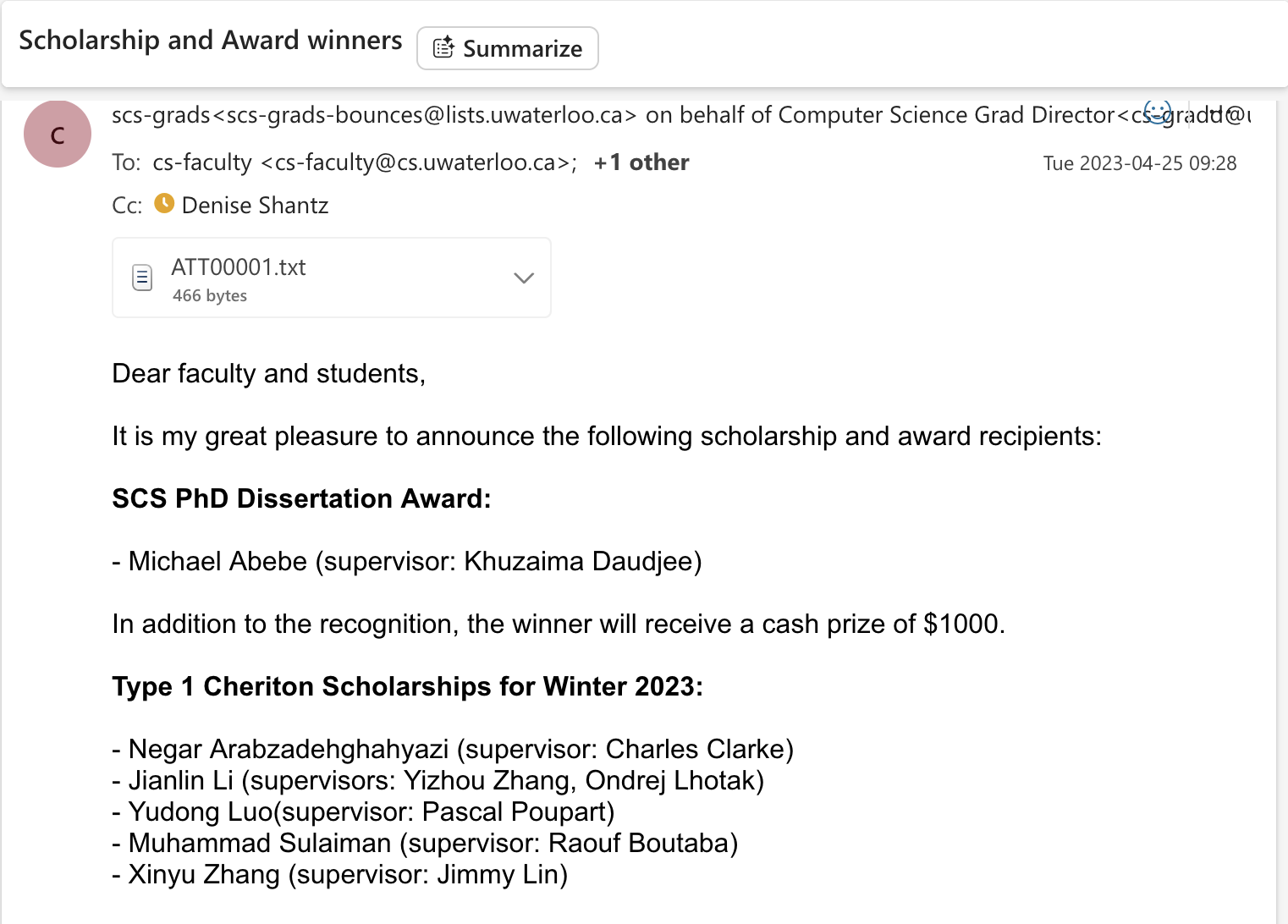This screenshot has width=1288, height=924.
Task: Open the sender's round "C" avatar
Action: [x=58, y=135]
